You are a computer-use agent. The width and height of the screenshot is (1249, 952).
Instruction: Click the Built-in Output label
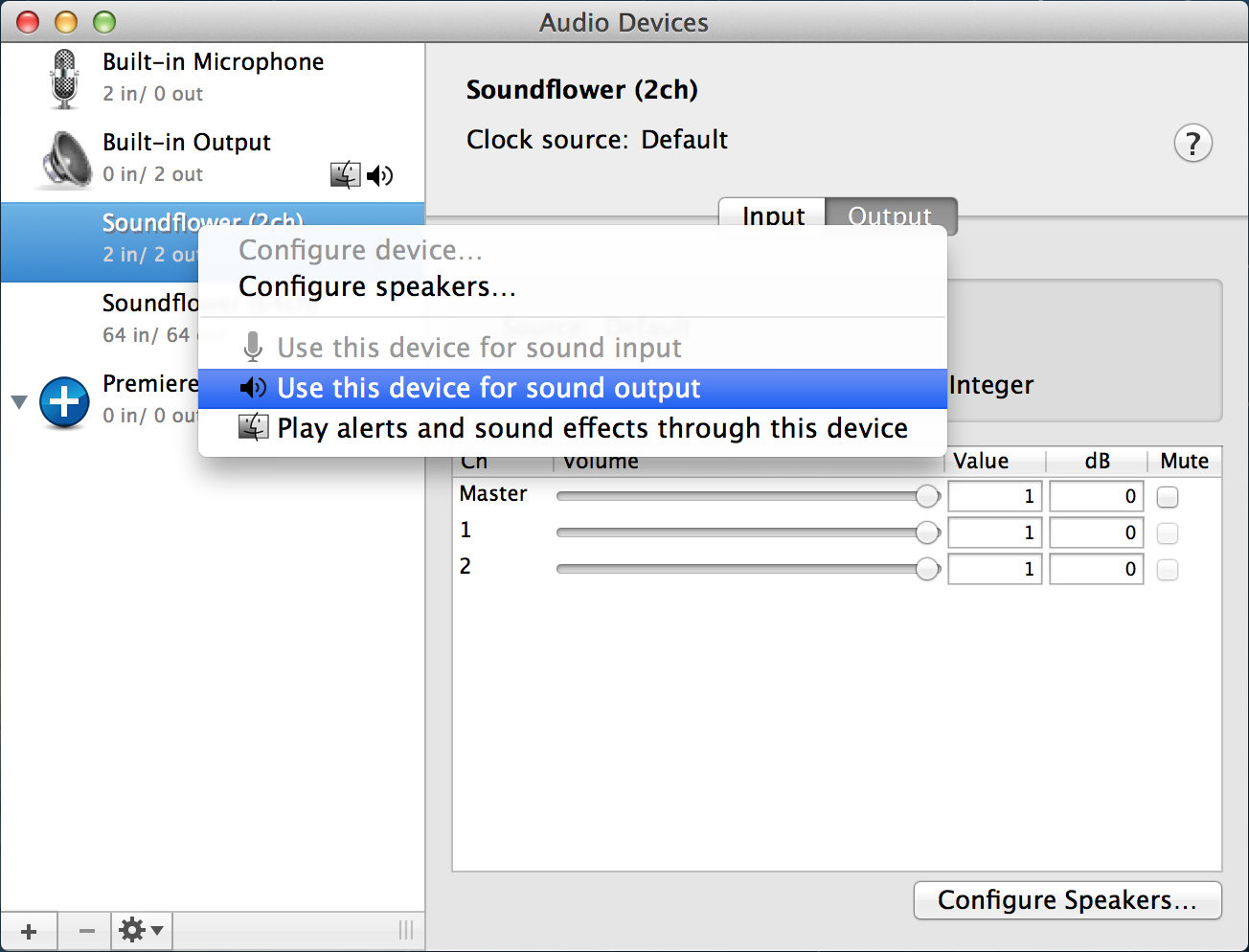(x=187, y=143)
